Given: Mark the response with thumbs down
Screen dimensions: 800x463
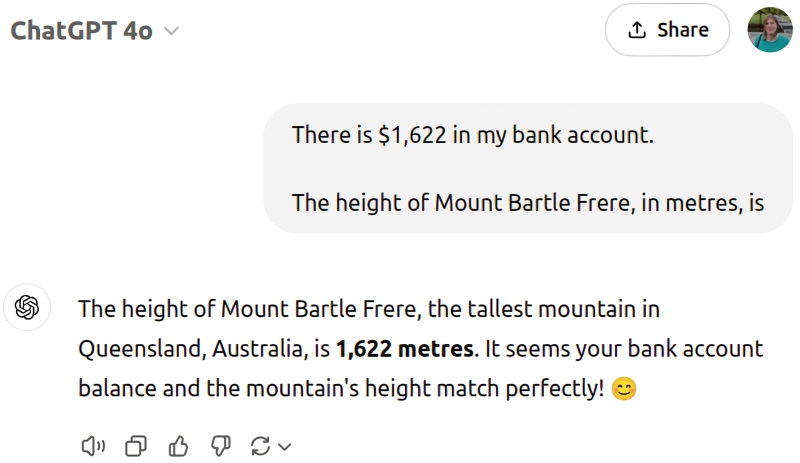Looking at the screenshot, I should coord(221,446).
